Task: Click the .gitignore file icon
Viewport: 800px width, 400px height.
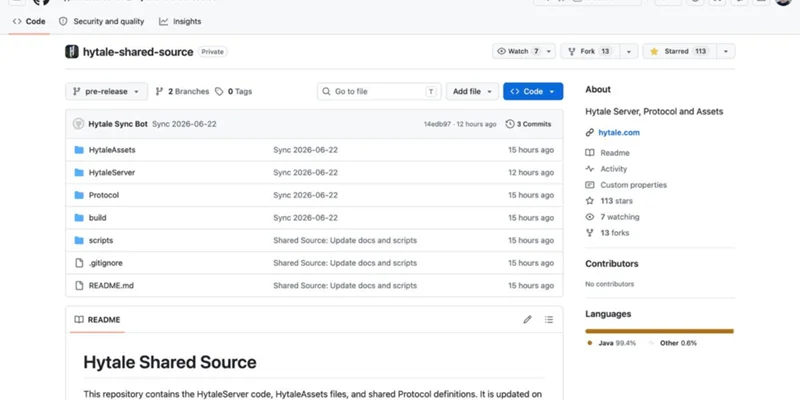Action: click(x=79, y=263)
